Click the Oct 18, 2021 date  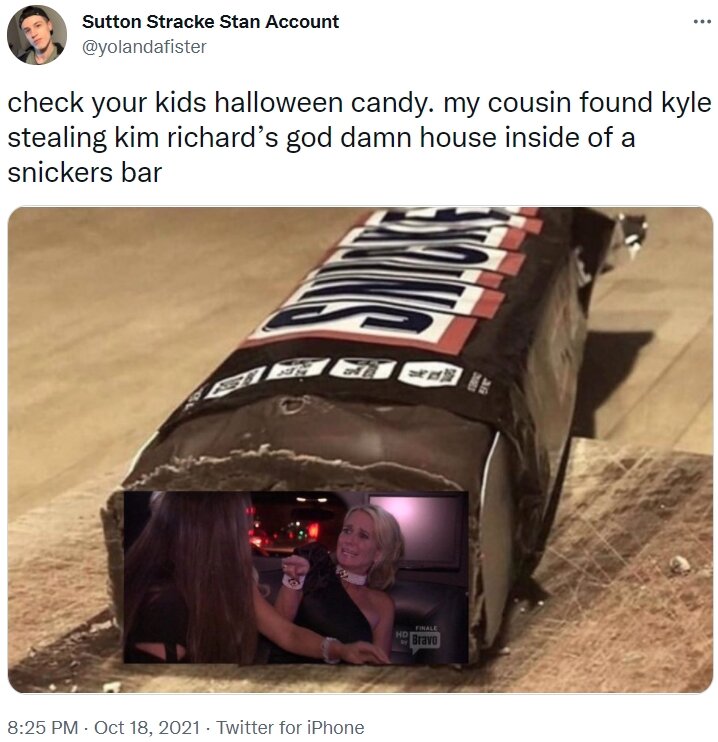point(147,727)
